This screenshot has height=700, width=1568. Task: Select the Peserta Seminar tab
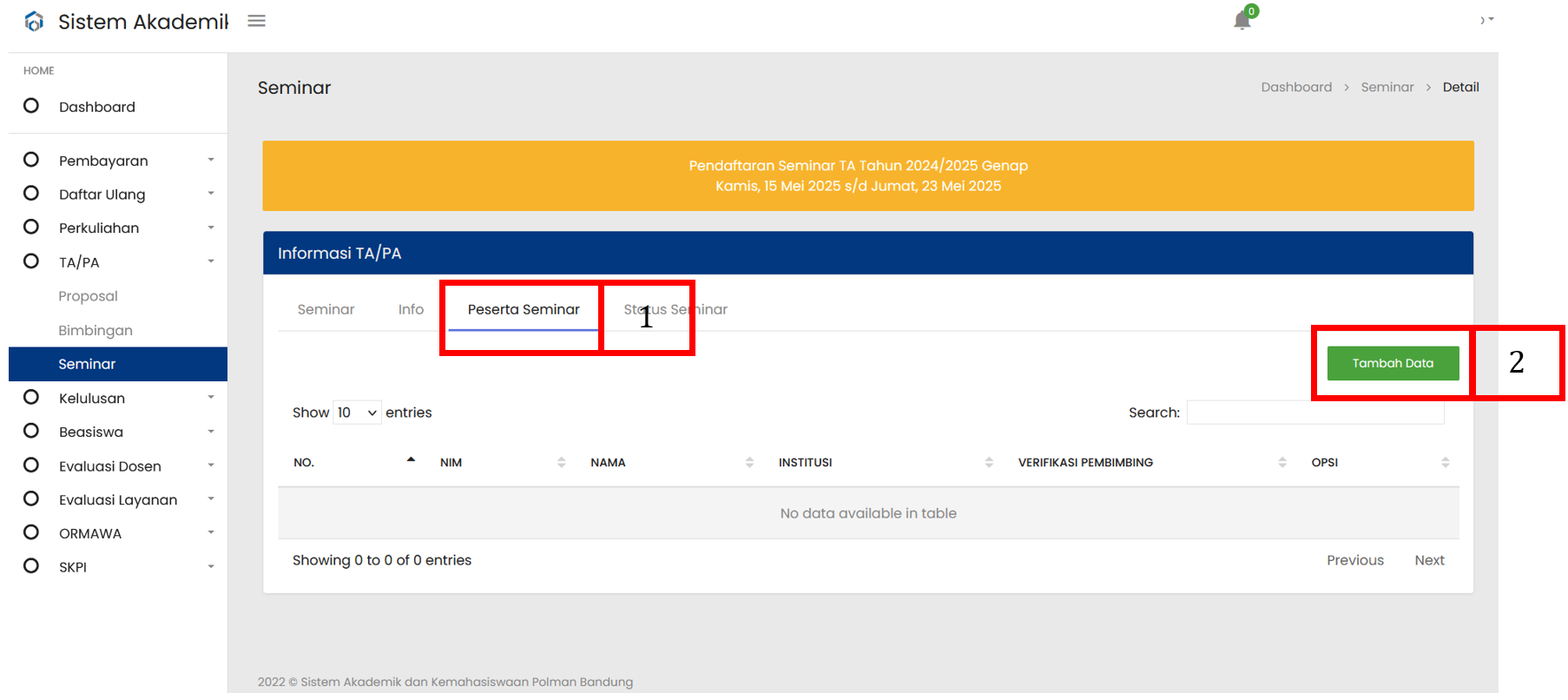click(x=524, y=309)
